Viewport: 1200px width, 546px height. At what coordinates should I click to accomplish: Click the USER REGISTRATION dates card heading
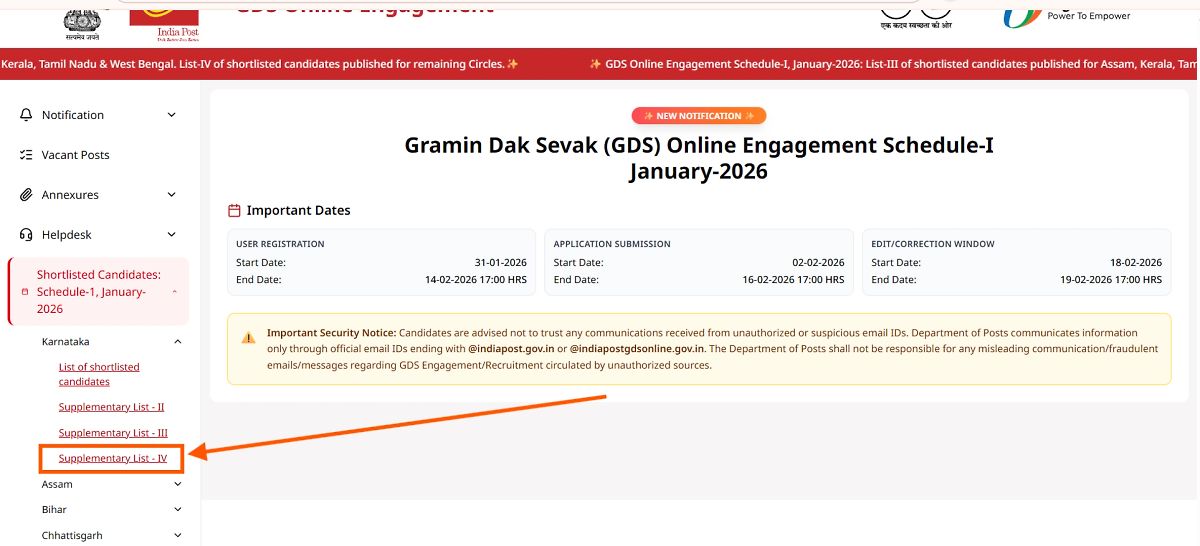(x=280, y=244)
